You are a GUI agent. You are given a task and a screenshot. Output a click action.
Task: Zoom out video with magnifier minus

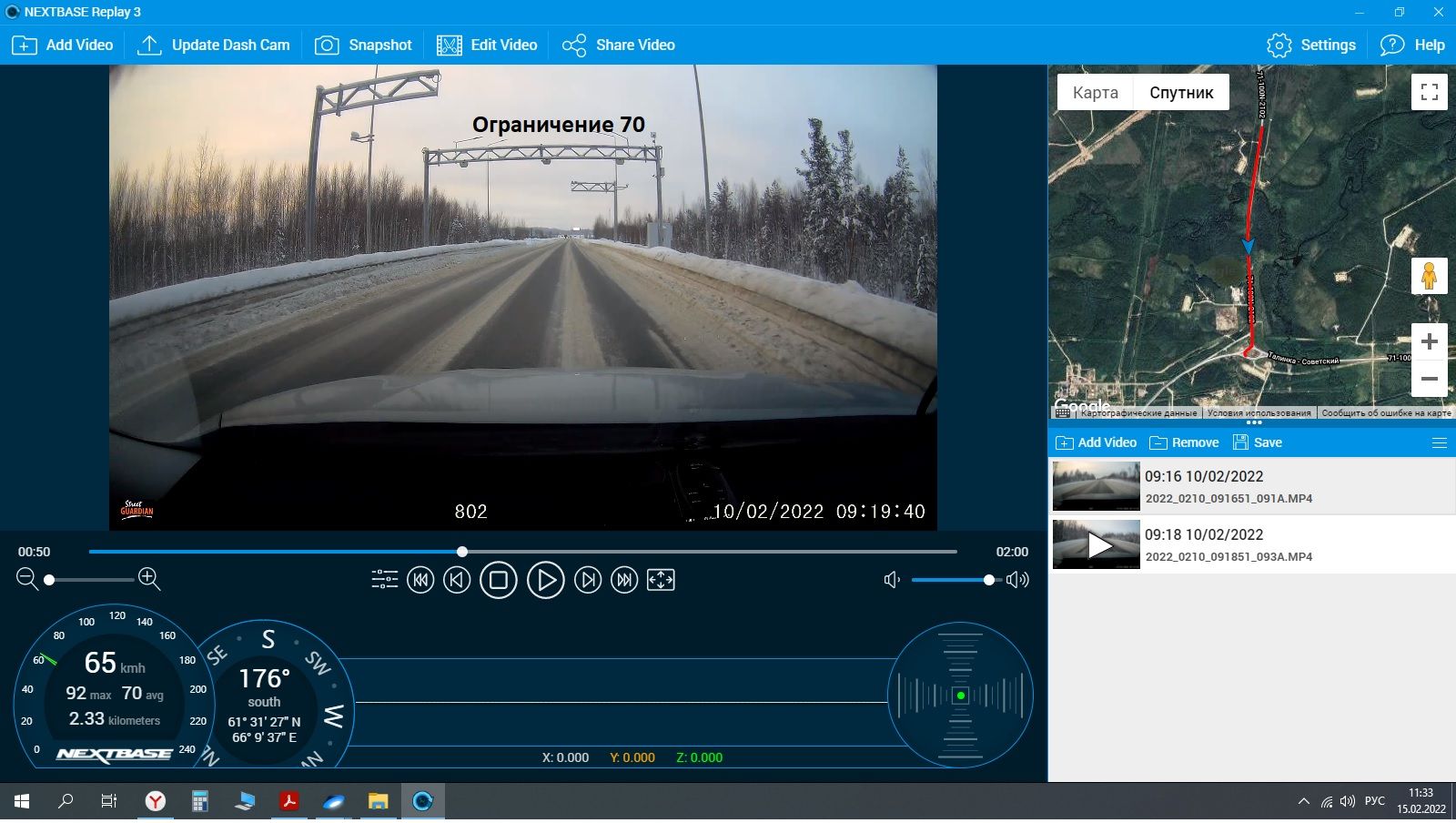[27, 579]
